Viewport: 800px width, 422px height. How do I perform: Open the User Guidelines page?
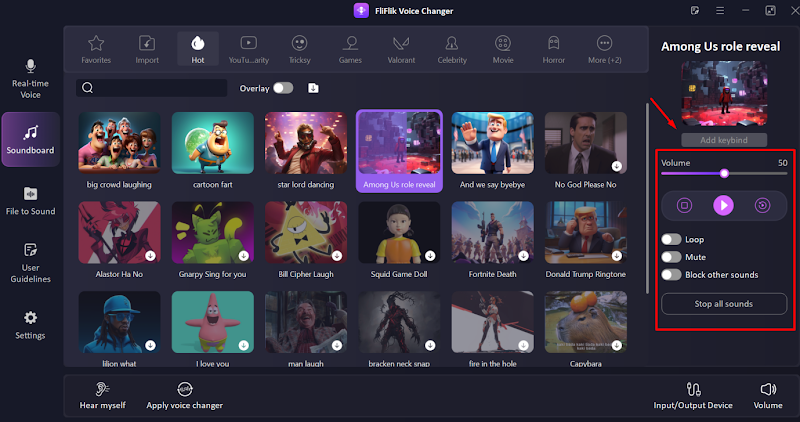[x=30, y=262]
